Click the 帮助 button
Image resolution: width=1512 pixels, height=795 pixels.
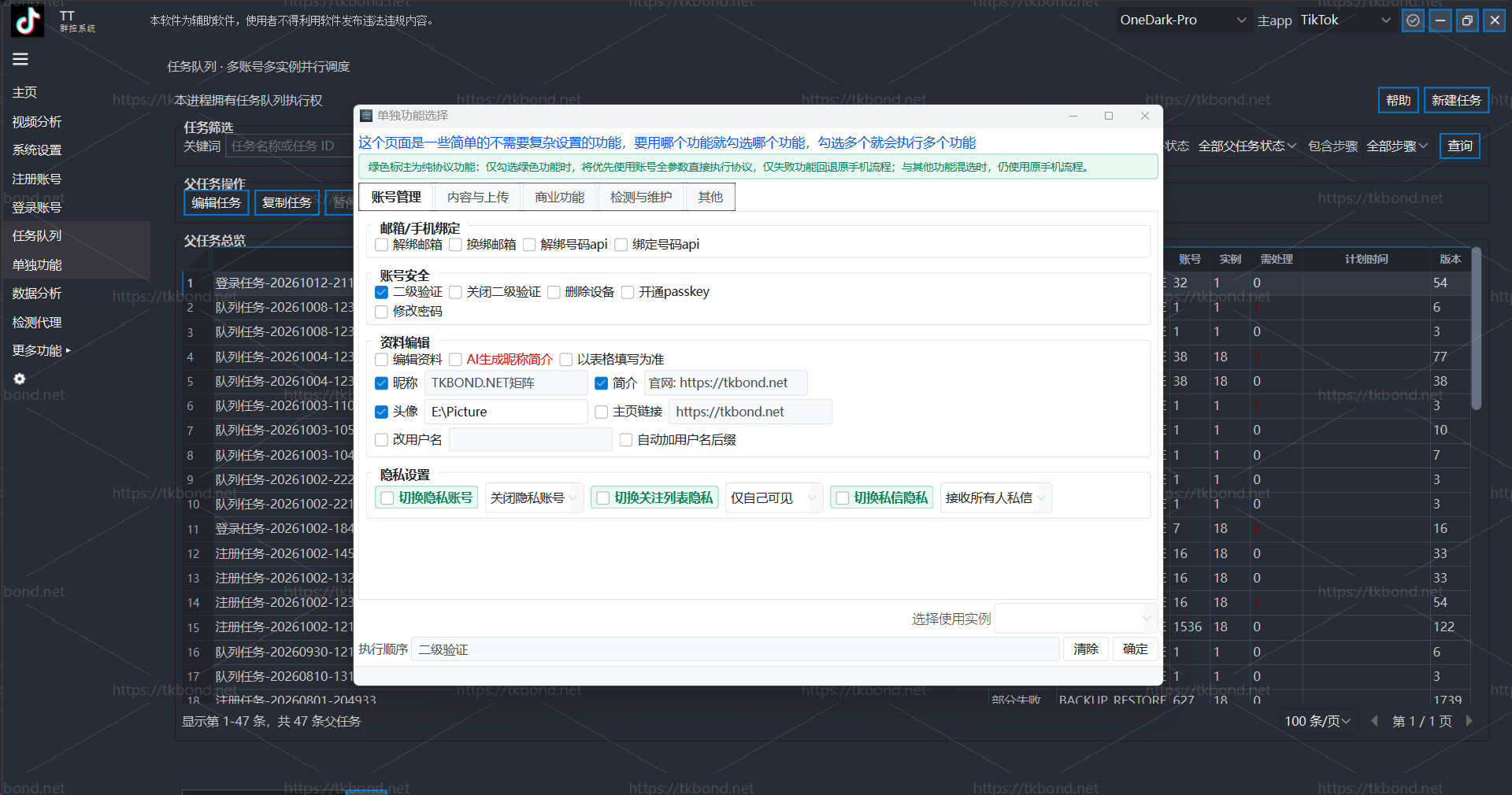tap(1399, 101)
